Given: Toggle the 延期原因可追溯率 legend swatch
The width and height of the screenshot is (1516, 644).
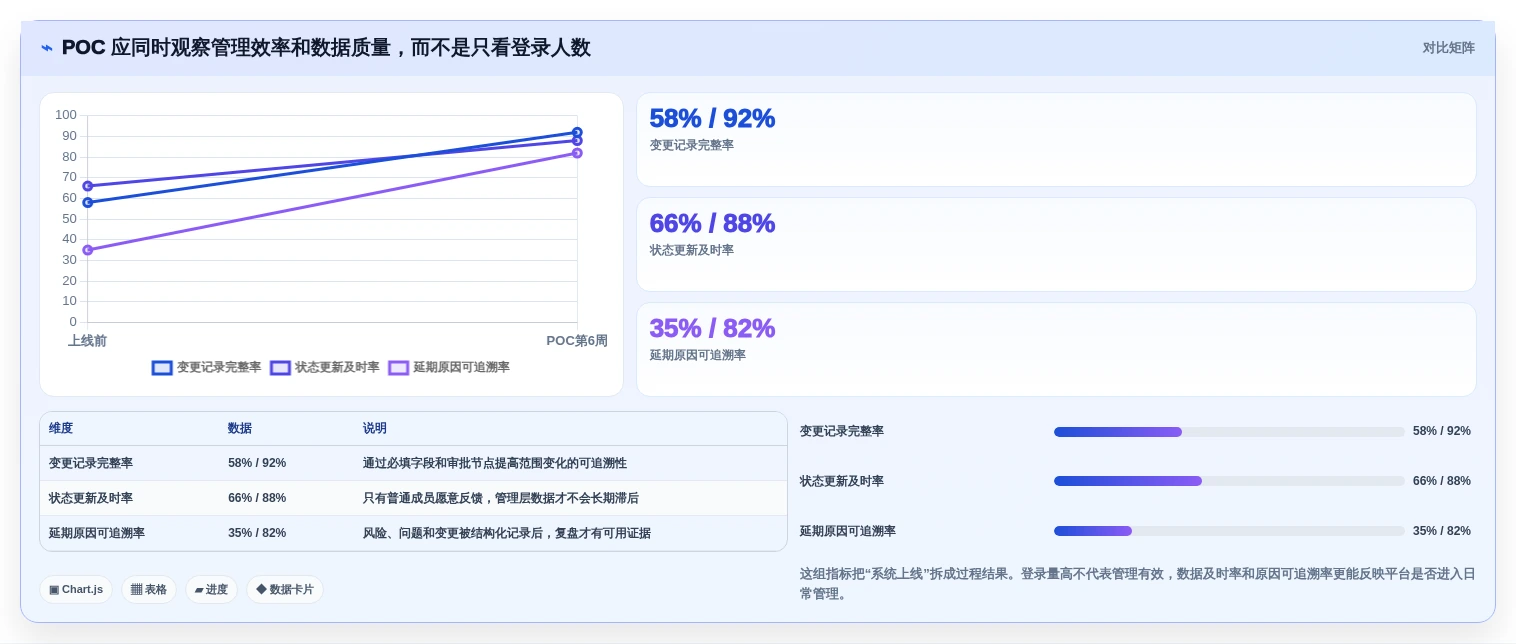Looking at the screenshot, I should pyautogui.click(x=398, y=368).
